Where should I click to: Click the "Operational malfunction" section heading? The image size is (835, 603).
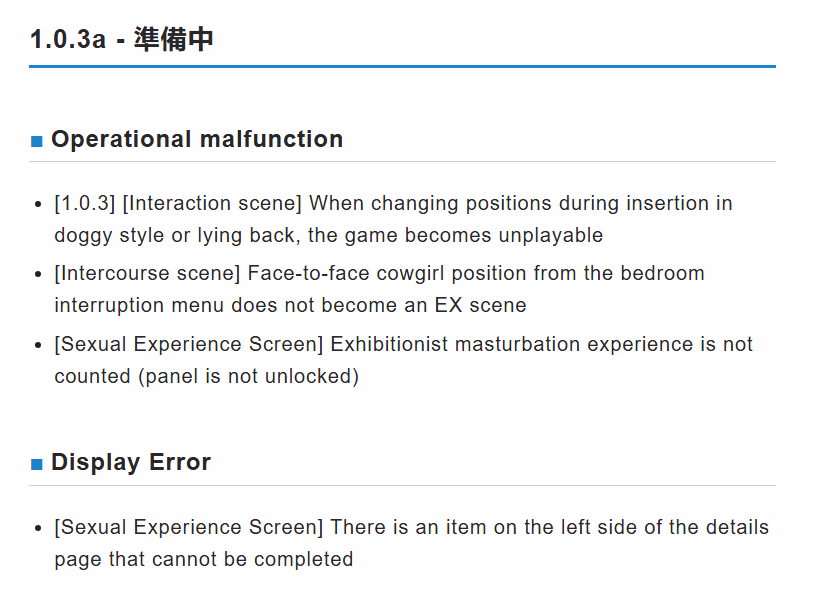pos(197,139)
